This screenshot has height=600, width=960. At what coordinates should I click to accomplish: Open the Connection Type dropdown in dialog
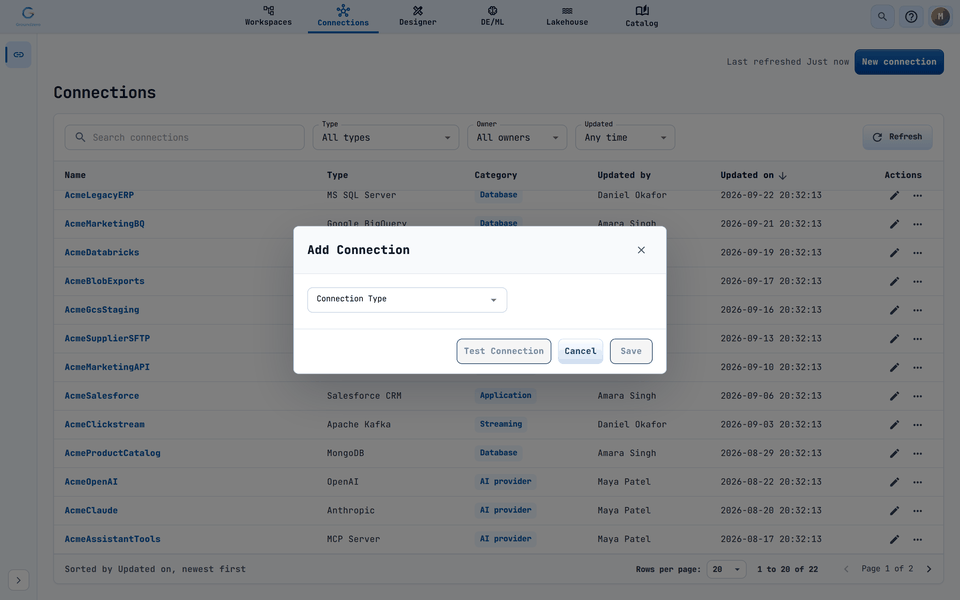(x=407, y=300)
